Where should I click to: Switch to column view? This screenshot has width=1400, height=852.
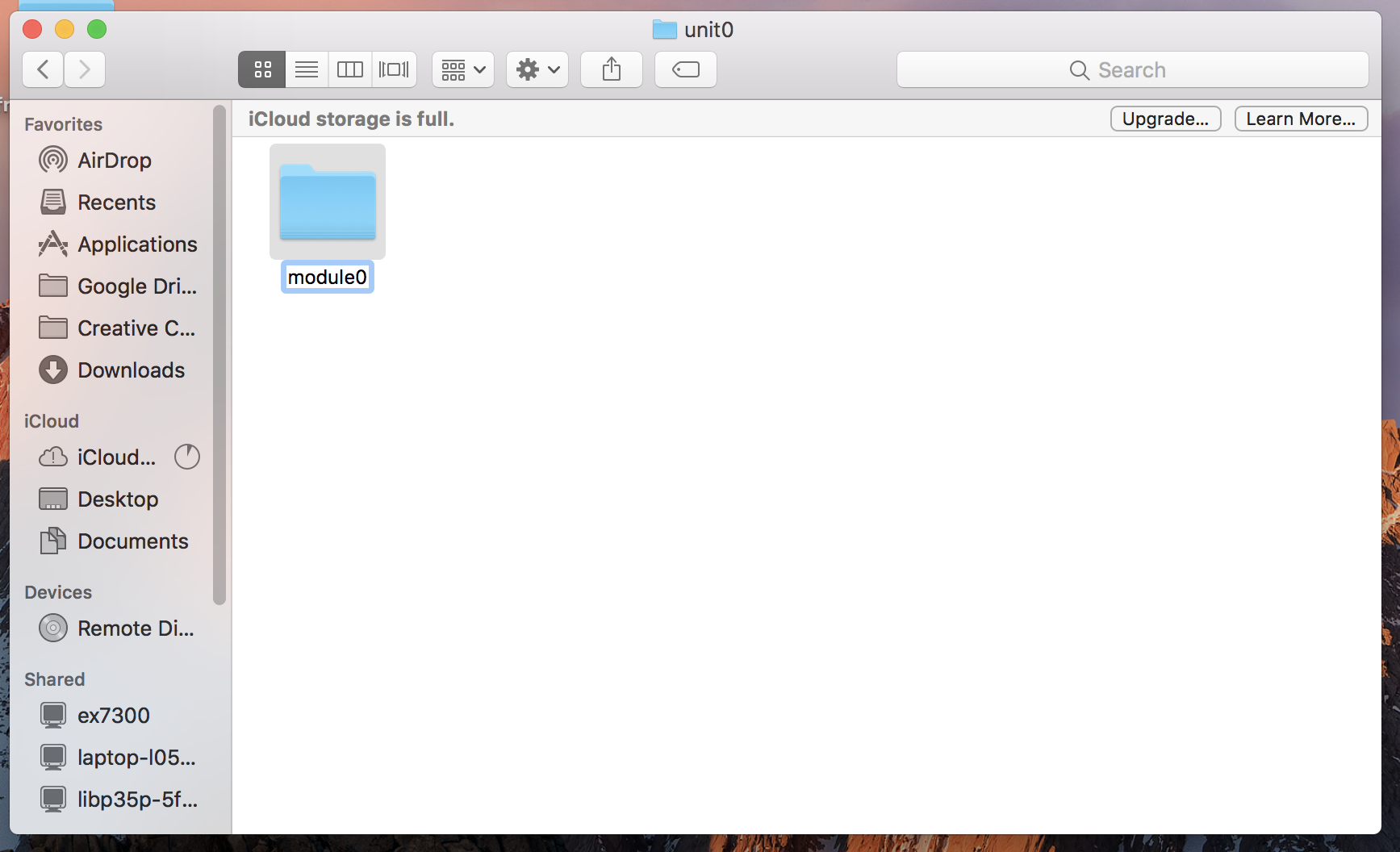coord(350,69)
